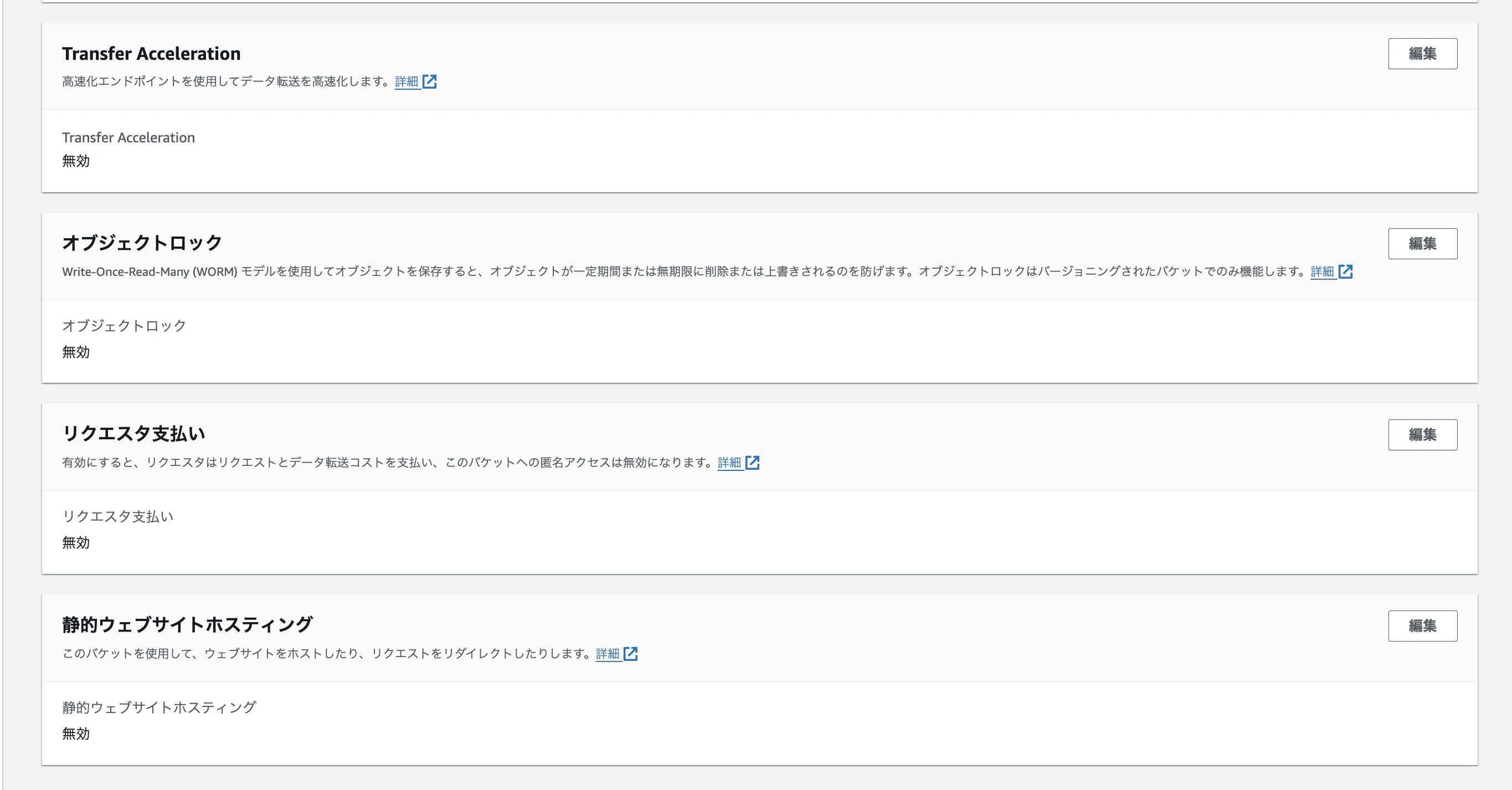Click 編集 for Transfer Acceleration
The height and width of the screenshot is (790, 1512).
tap(1422, 53)
